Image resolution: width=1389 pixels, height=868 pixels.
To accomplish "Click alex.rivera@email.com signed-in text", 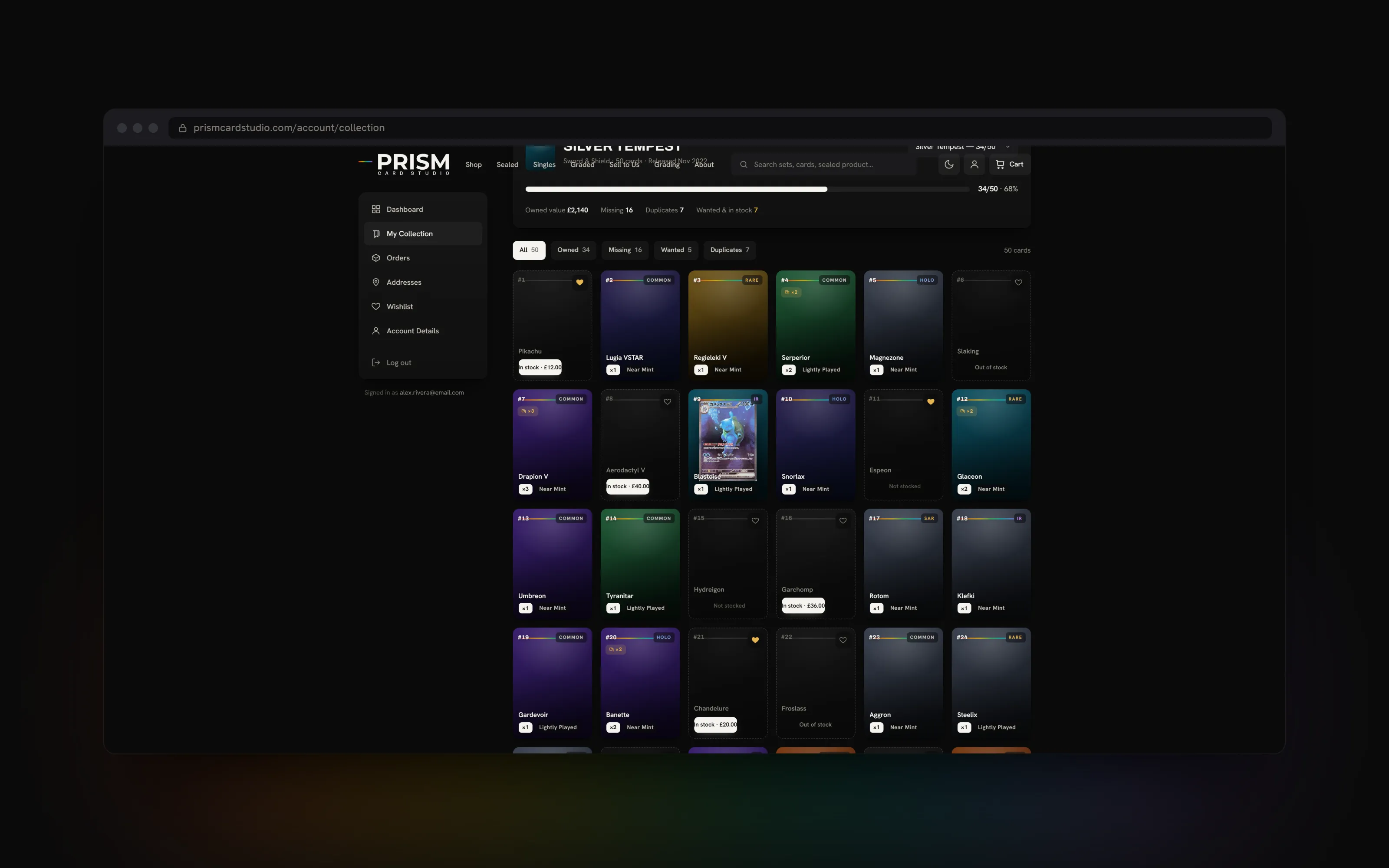I will (x=431, y=393).
